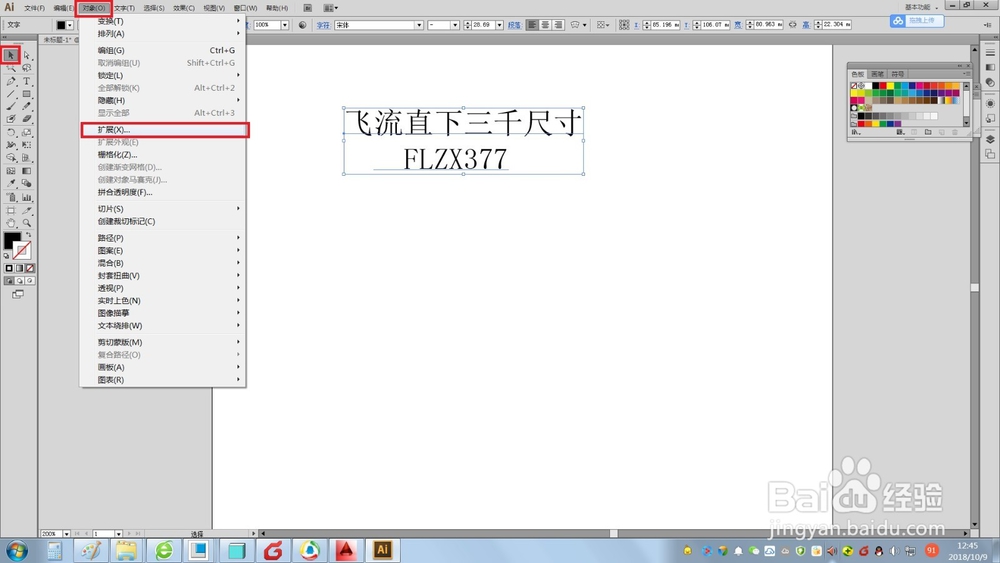The width and height of the screenshot is (1000, 563).
Task: Select the Pen tool
Action: click(11, 81)
